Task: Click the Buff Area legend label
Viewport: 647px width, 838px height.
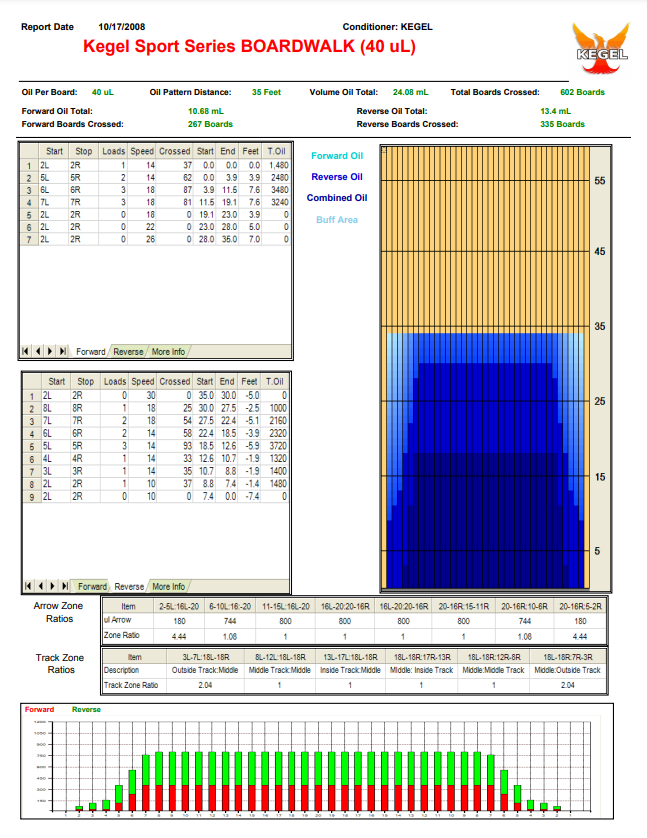Action: pyautogui.click(x=337, y=219)
